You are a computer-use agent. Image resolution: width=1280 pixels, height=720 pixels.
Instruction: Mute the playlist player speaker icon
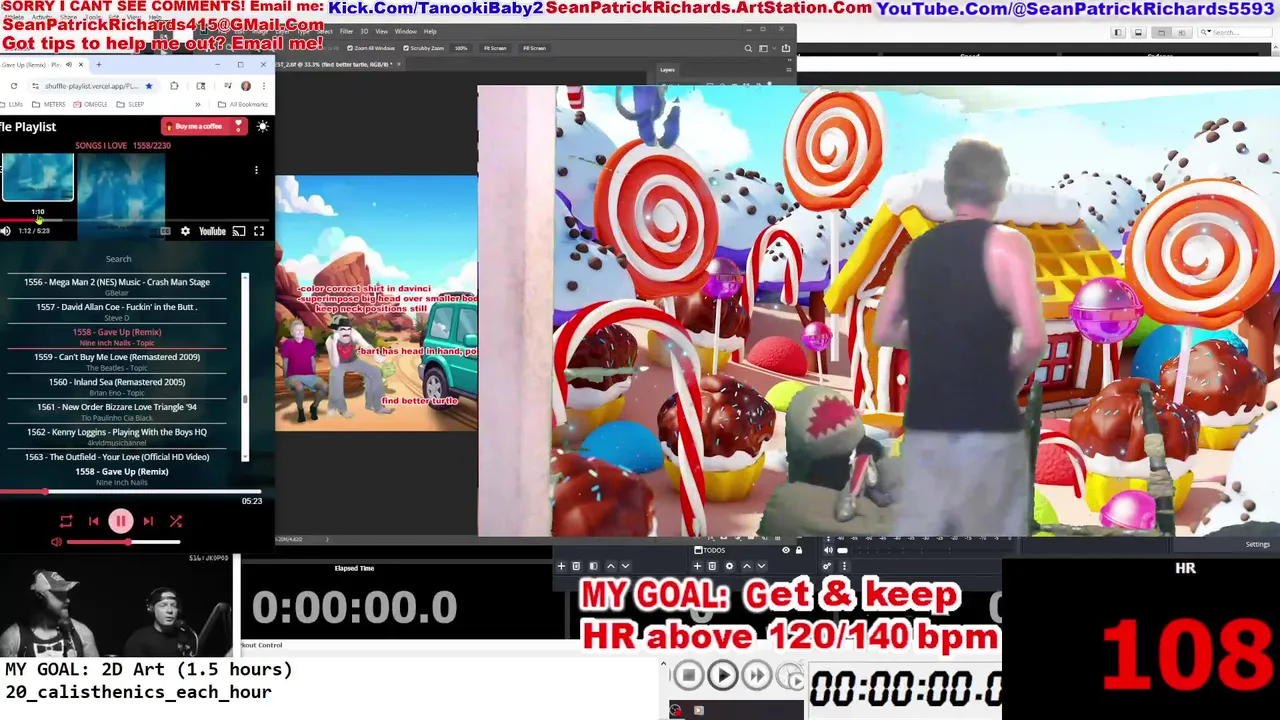[x=56, y=542]
